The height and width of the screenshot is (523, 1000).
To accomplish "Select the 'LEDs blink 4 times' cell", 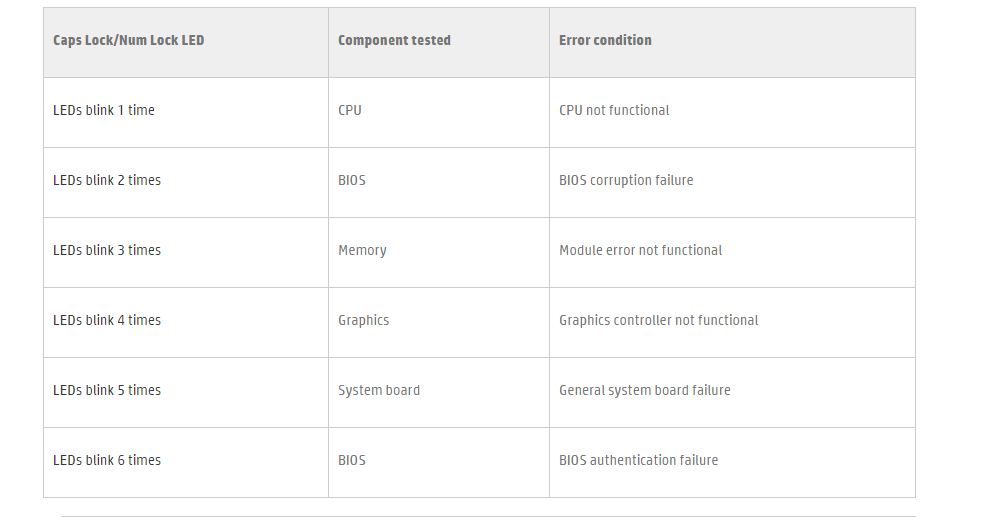I will click(107, 320).
